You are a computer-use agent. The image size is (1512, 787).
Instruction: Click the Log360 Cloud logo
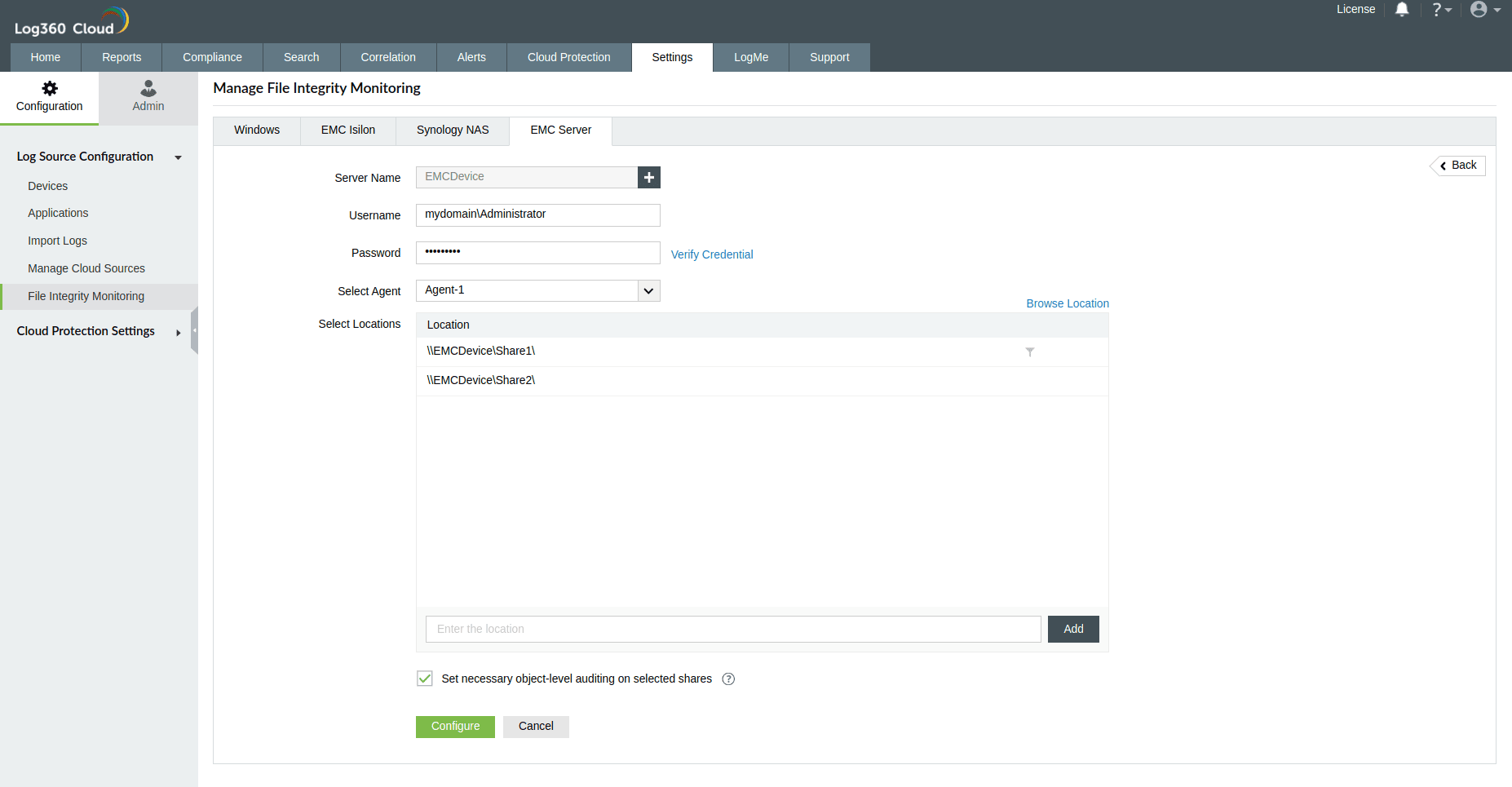coord(72,21)
